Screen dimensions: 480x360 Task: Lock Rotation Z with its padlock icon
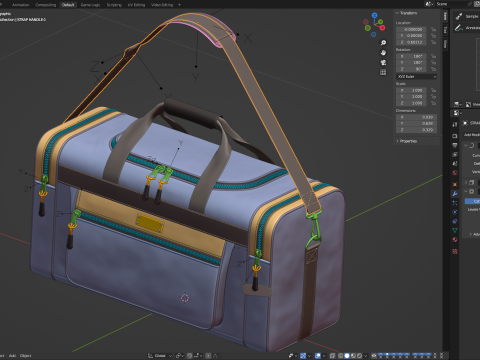coord(433,69)
